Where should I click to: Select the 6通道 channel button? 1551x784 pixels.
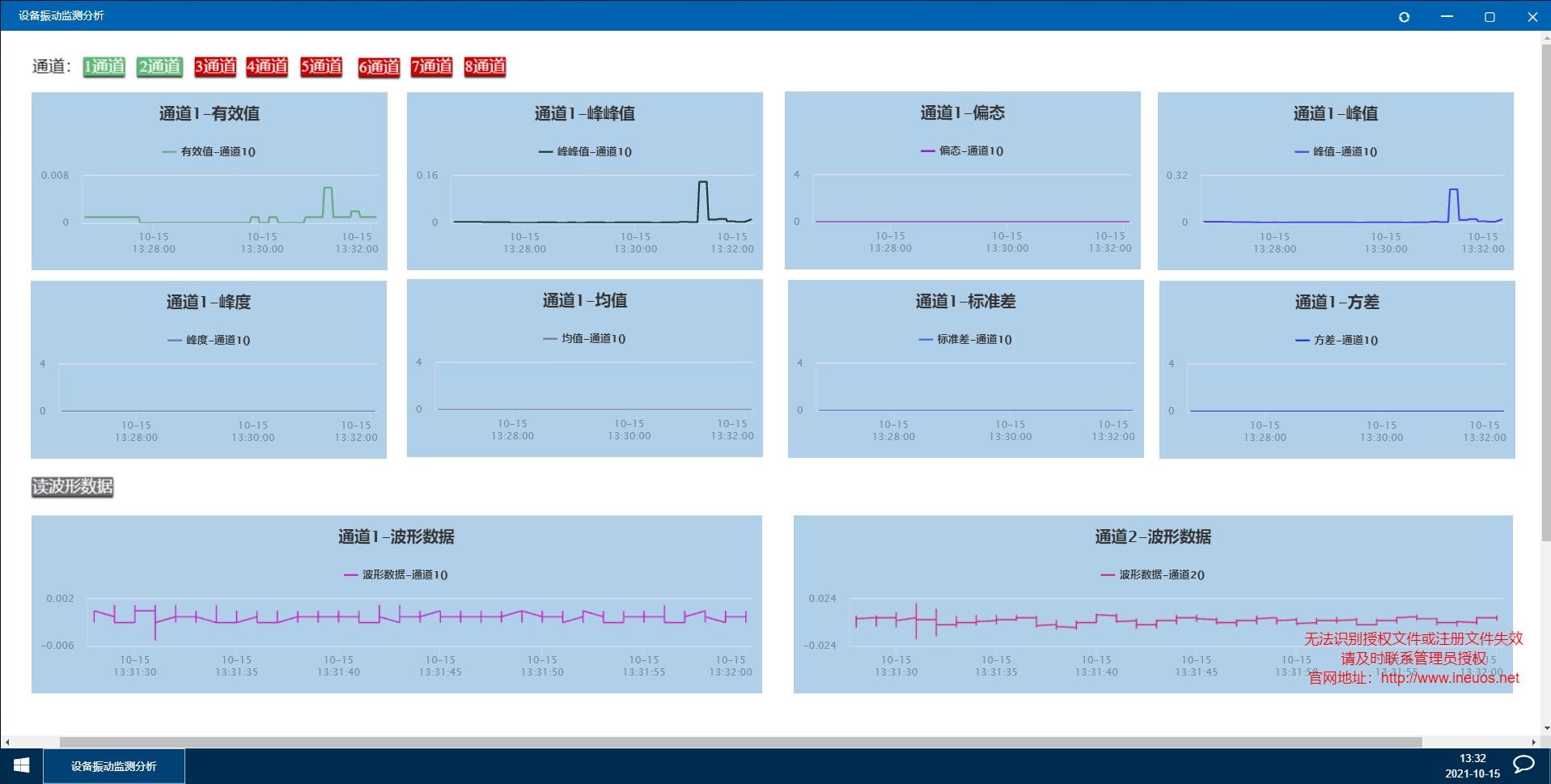click(x=379, y=67)
